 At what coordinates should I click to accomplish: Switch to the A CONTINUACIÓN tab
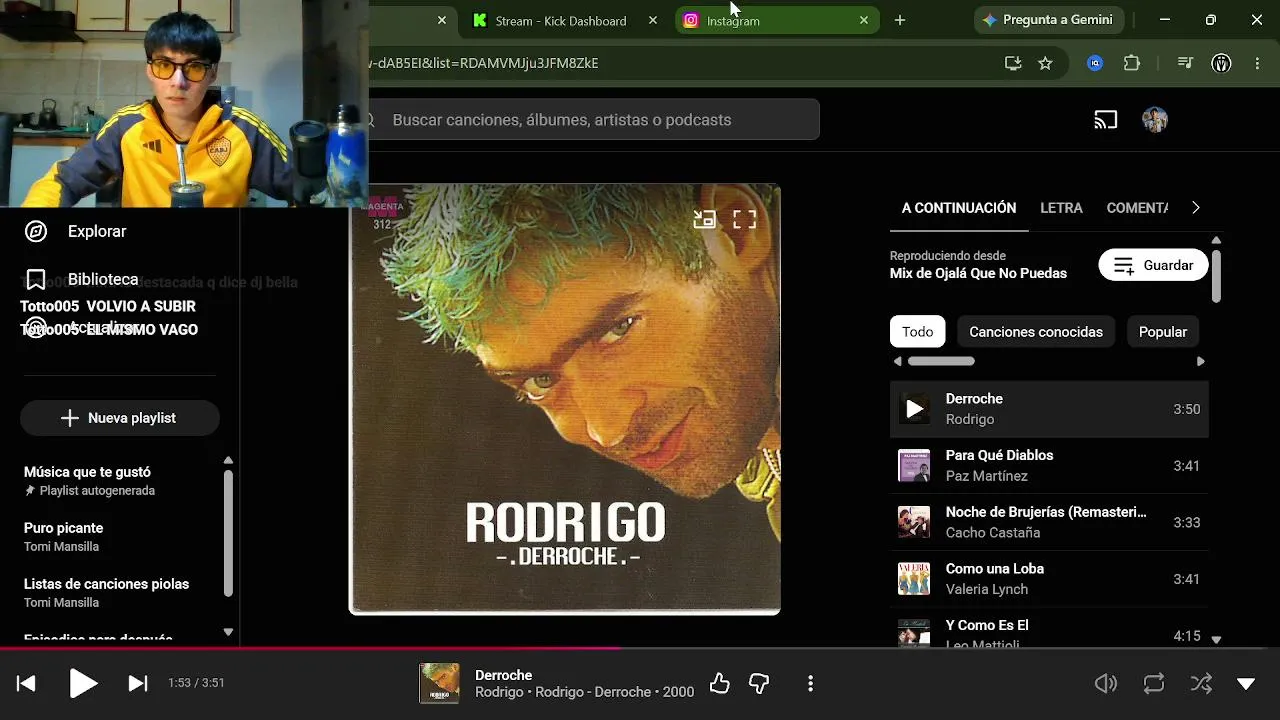pyautogui.click(x=959, y=208)
